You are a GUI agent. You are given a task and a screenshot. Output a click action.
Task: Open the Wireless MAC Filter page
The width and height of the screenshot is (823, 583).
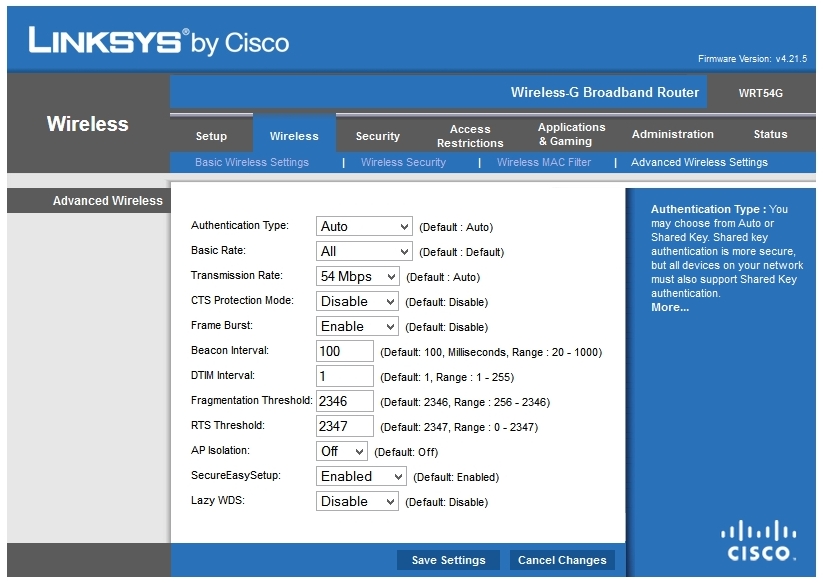[546, 161]
